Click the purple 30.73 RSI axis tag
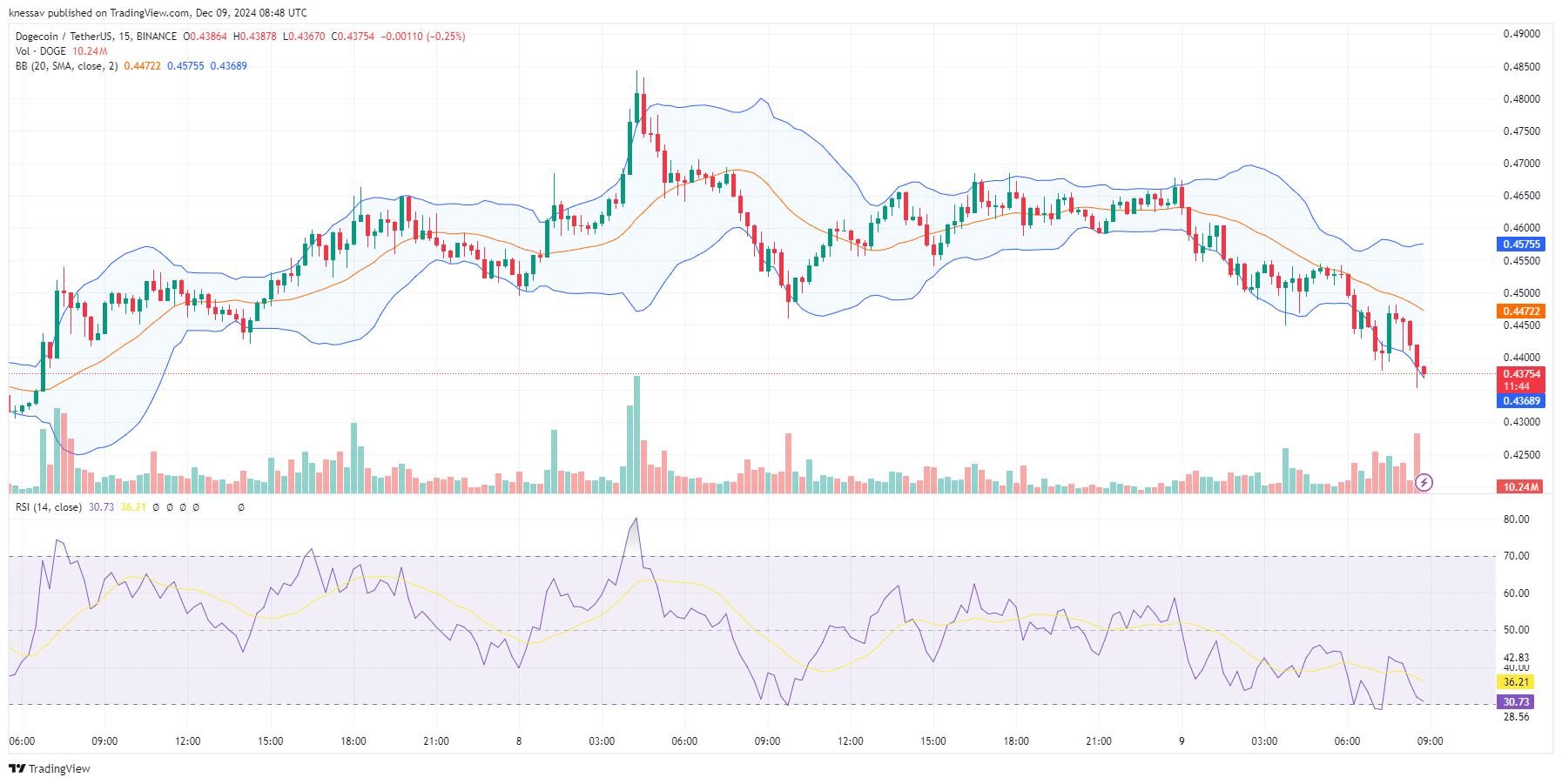Viewport: 1562px width, 784px height. (1516, 702)
